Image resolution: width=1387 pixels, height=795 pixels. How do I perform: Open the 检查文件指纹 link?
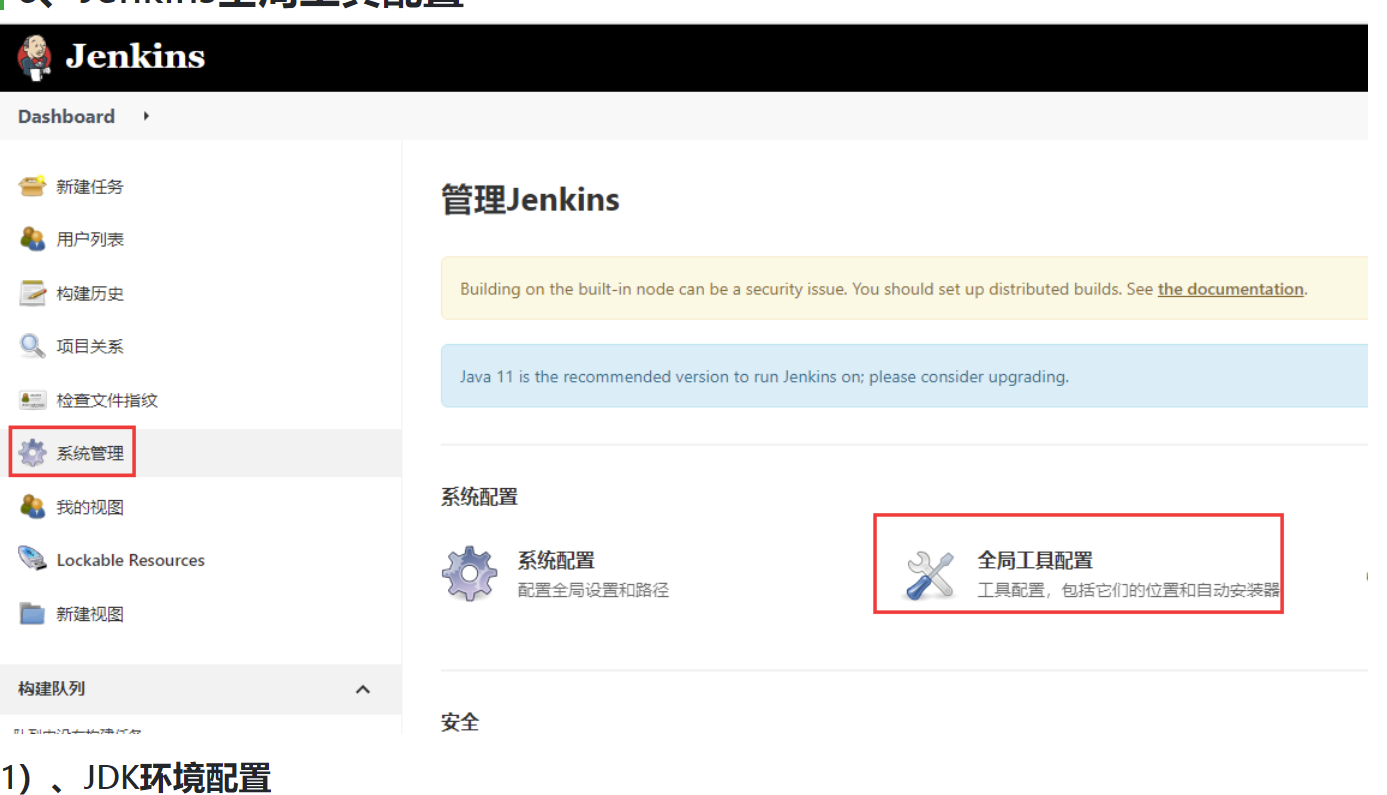point(107,401)
